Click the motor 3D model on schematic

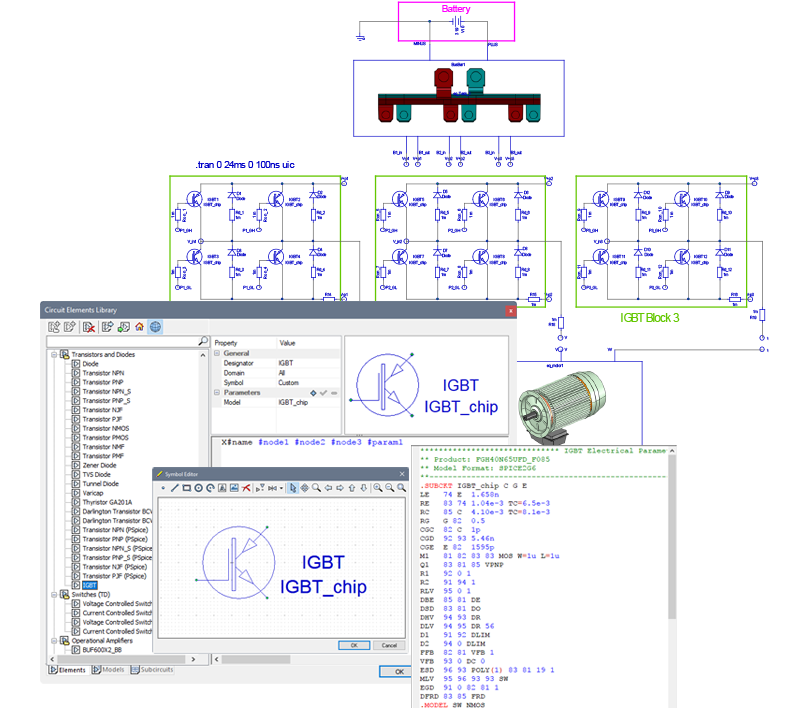pos(562,407)
